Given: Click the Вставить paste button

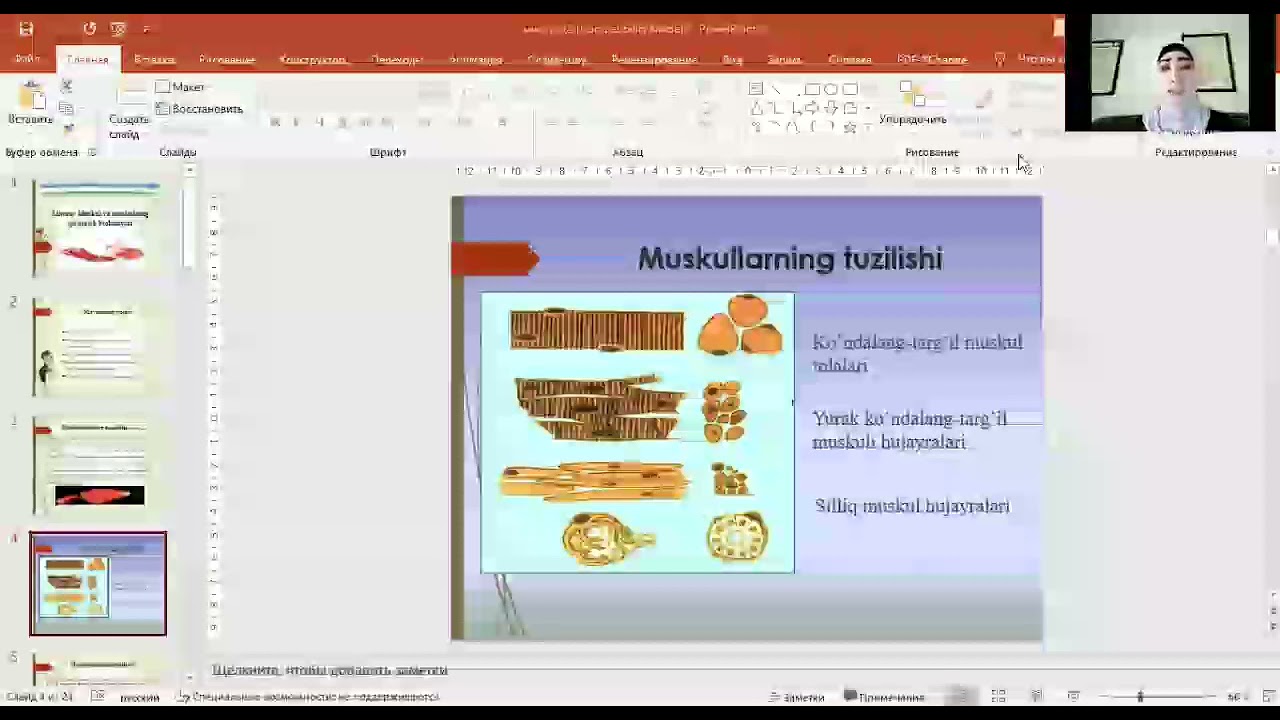Looking at the screenshot, I should (x=31, y=105).
